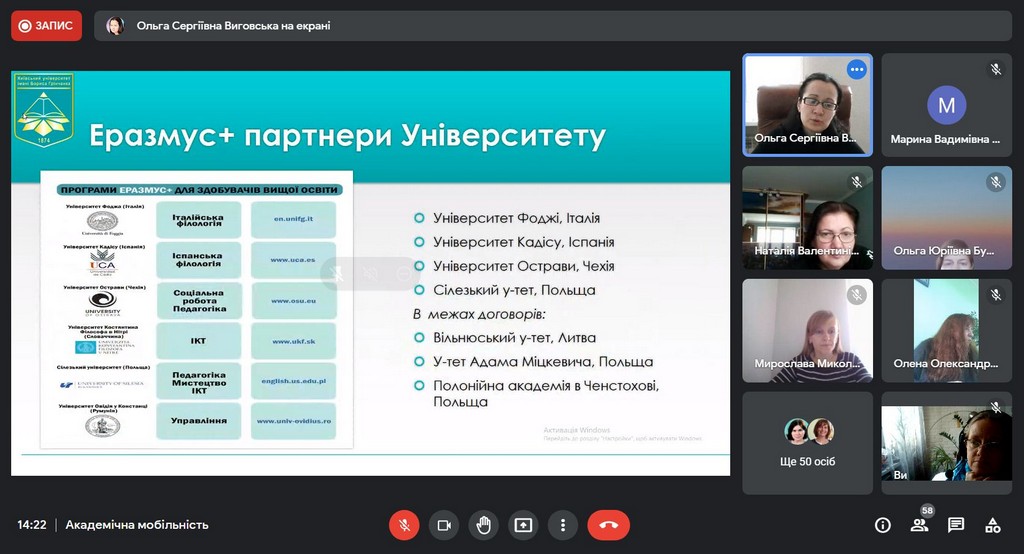Toggle the camera on or off

click(444, 525)
